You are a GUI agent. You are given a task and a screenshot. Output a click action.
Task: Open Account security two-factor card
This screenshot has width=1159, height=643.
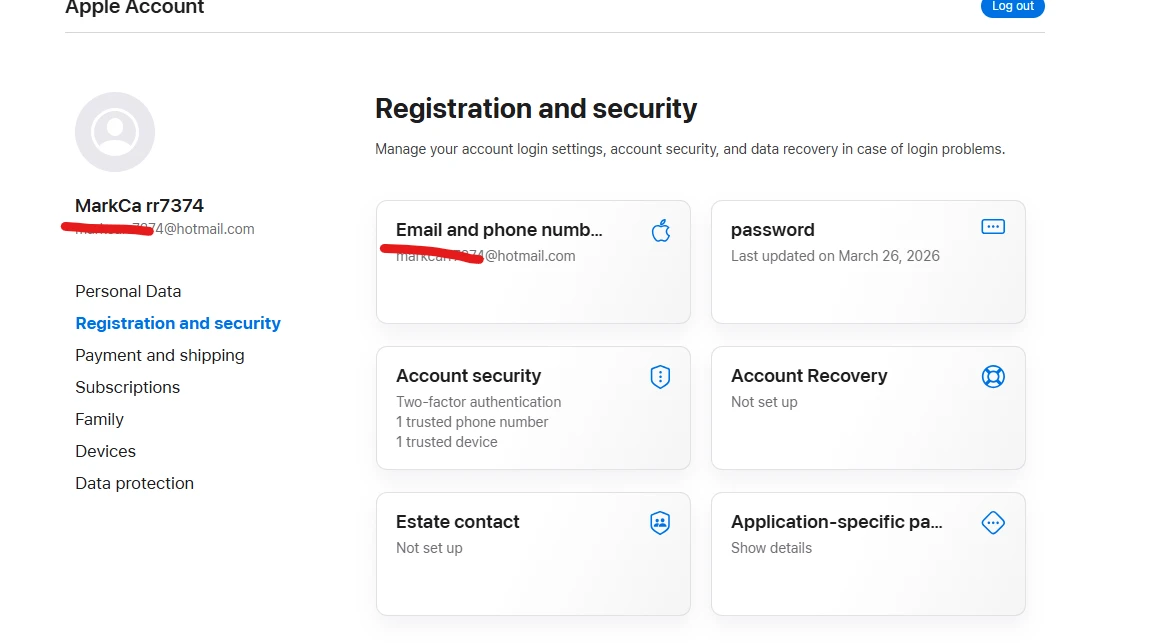[533, 408]
